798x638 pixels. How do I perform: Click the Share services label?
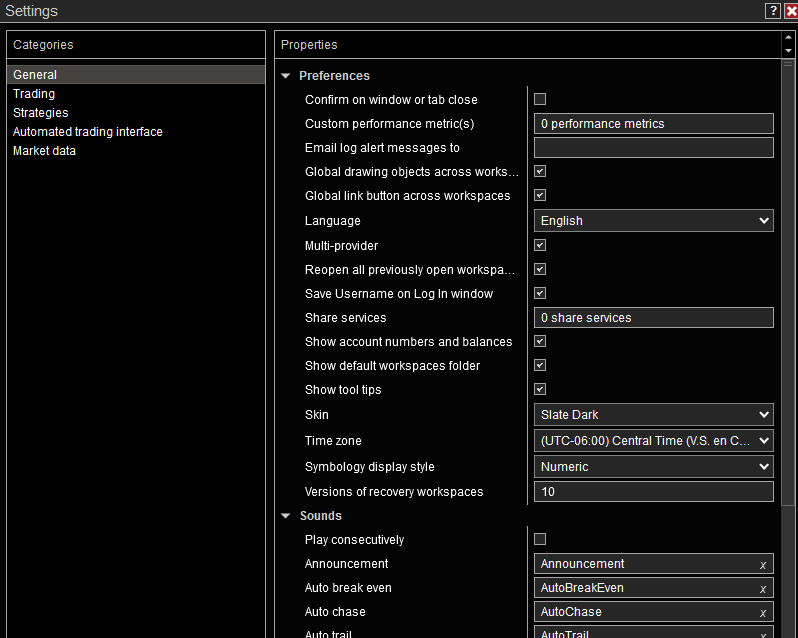[345, 317]
